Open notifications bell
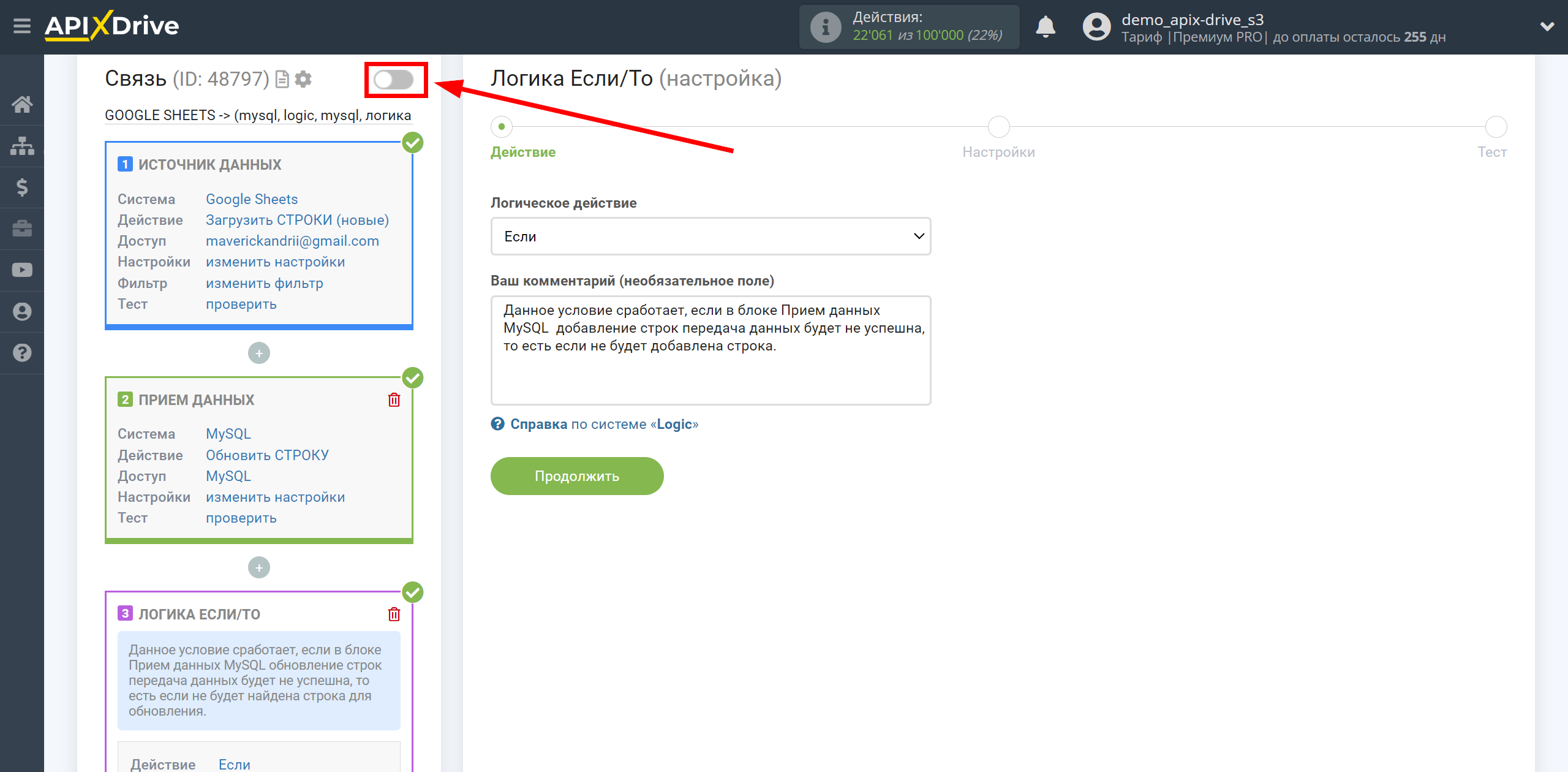This screenshot has width=1568, height=772. [1046, 27]
